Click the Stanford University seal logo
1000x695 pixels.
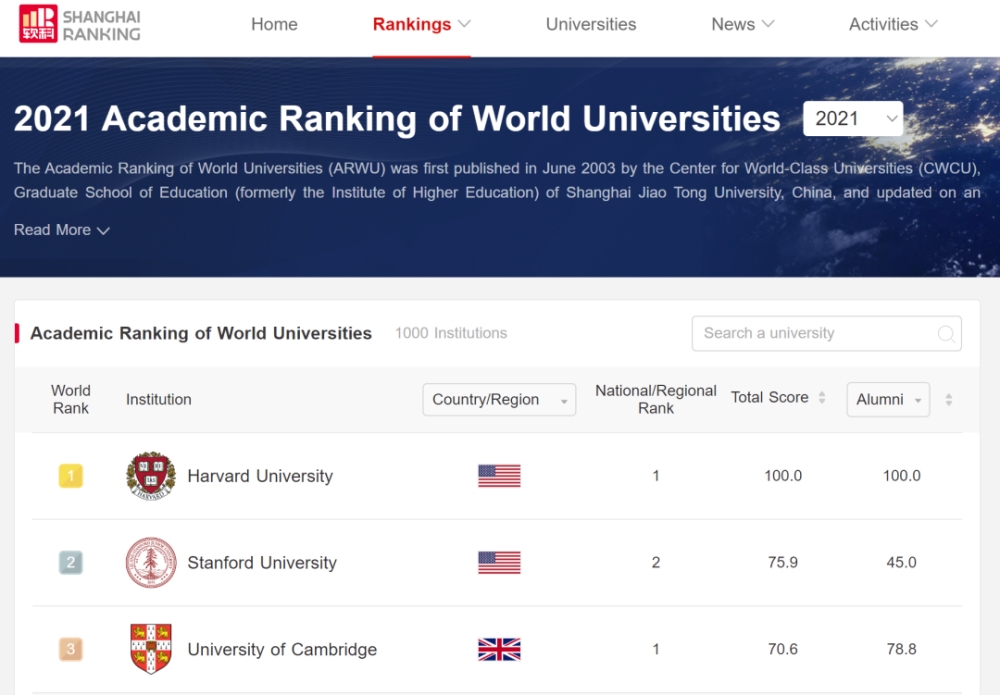pyautogui.click(x=151, y=562)
